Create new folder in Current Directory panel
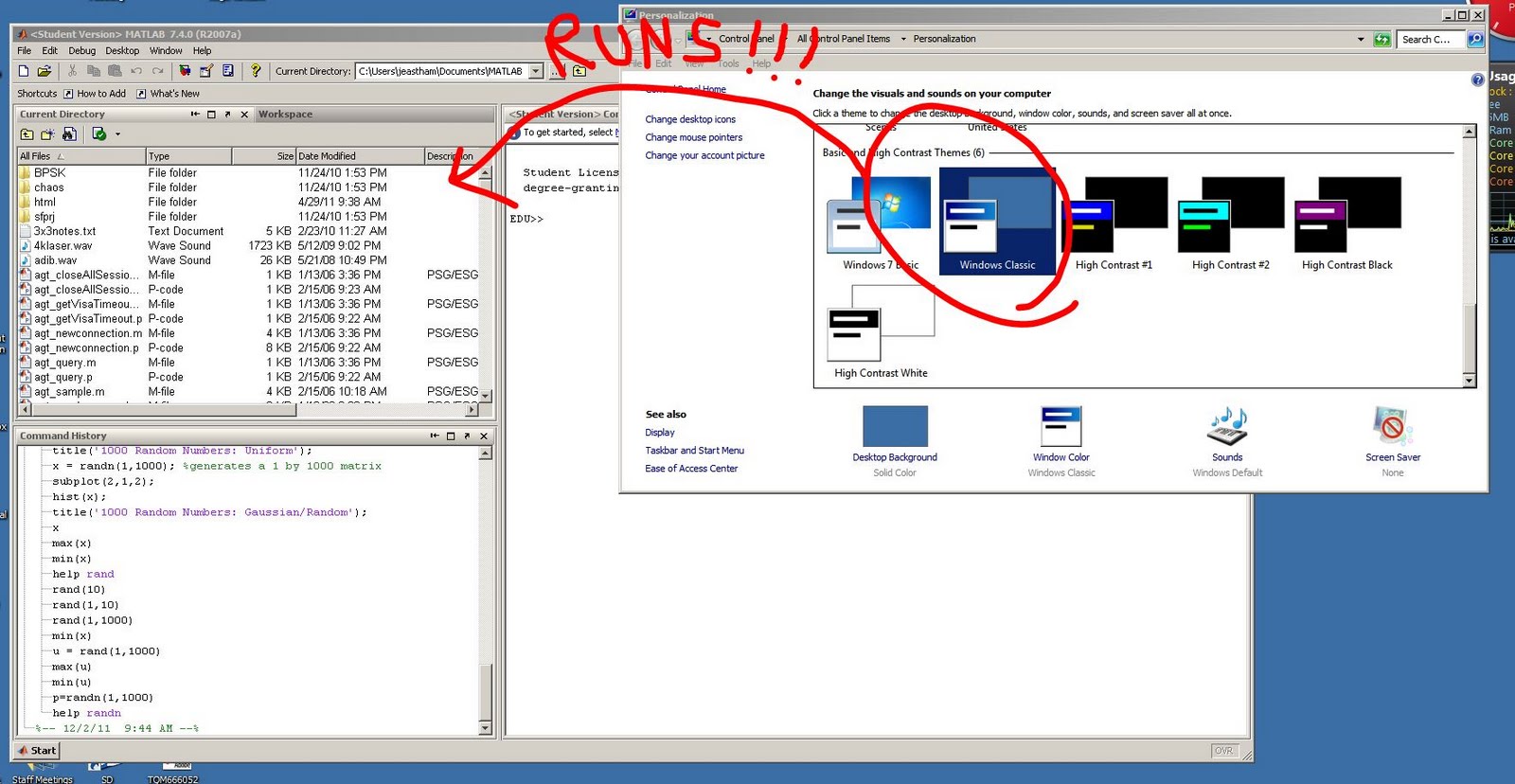 pos(47,134)
